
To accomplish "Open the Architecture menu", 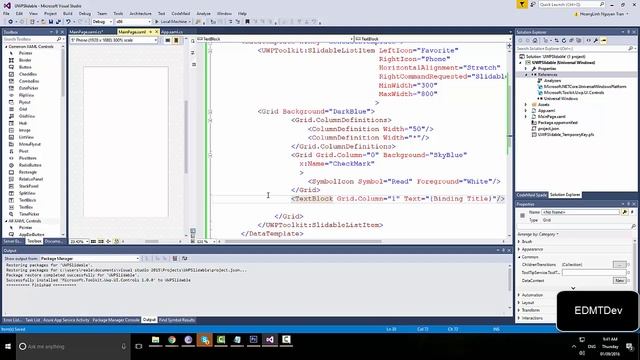I will [x=140, y=13].
